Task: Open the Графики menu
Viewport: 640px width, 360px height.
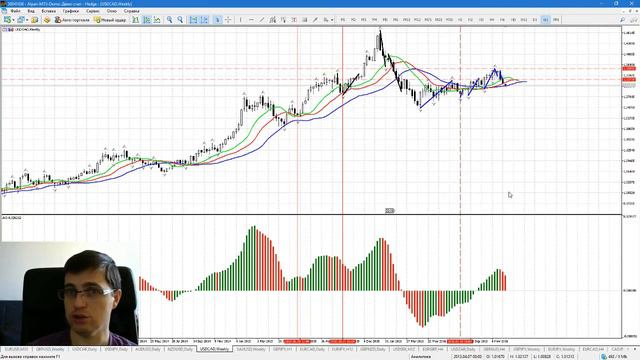Action: click(x=71, y=11)
